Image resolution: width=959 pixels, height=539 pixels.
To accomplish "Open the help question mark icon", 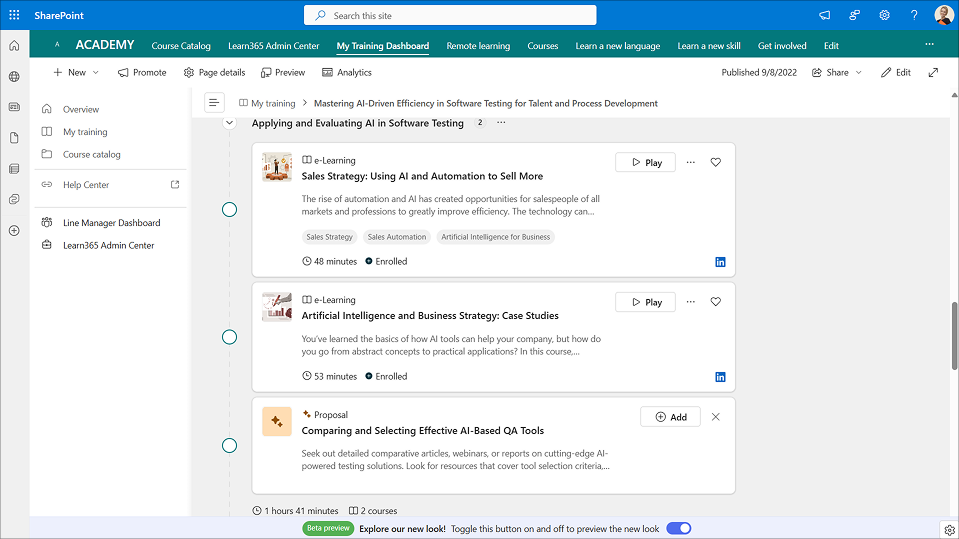I will [914, 15].
